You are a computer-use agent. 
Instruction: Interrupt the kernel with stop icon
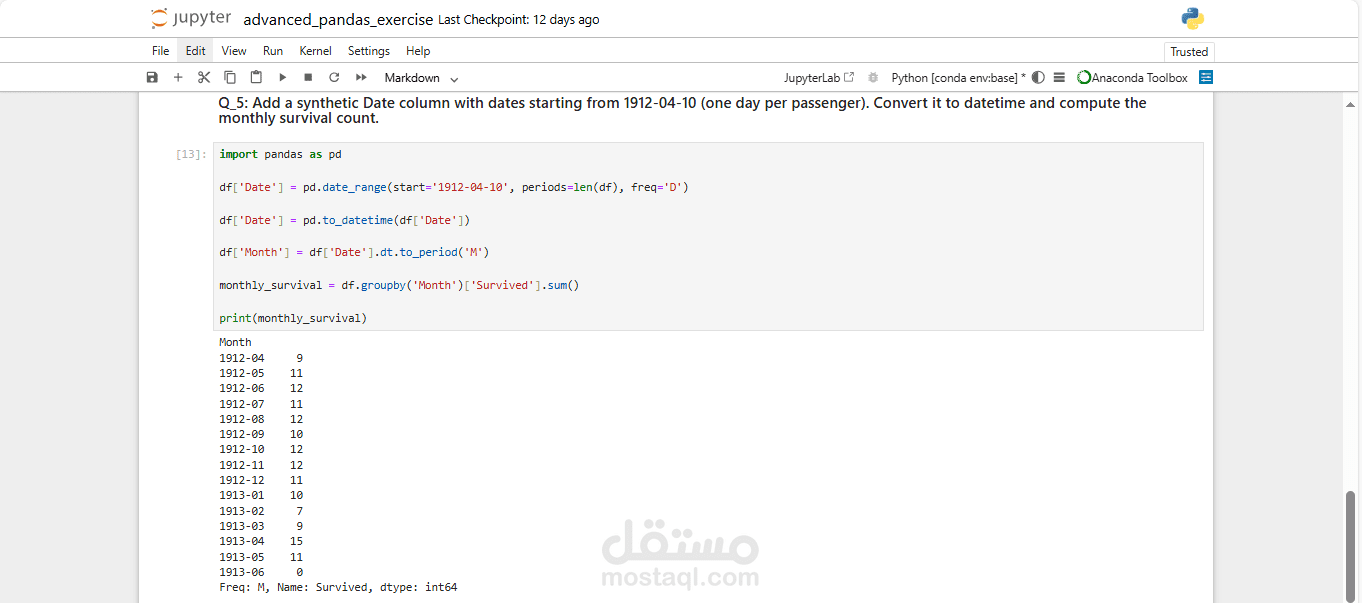(308, 78)
